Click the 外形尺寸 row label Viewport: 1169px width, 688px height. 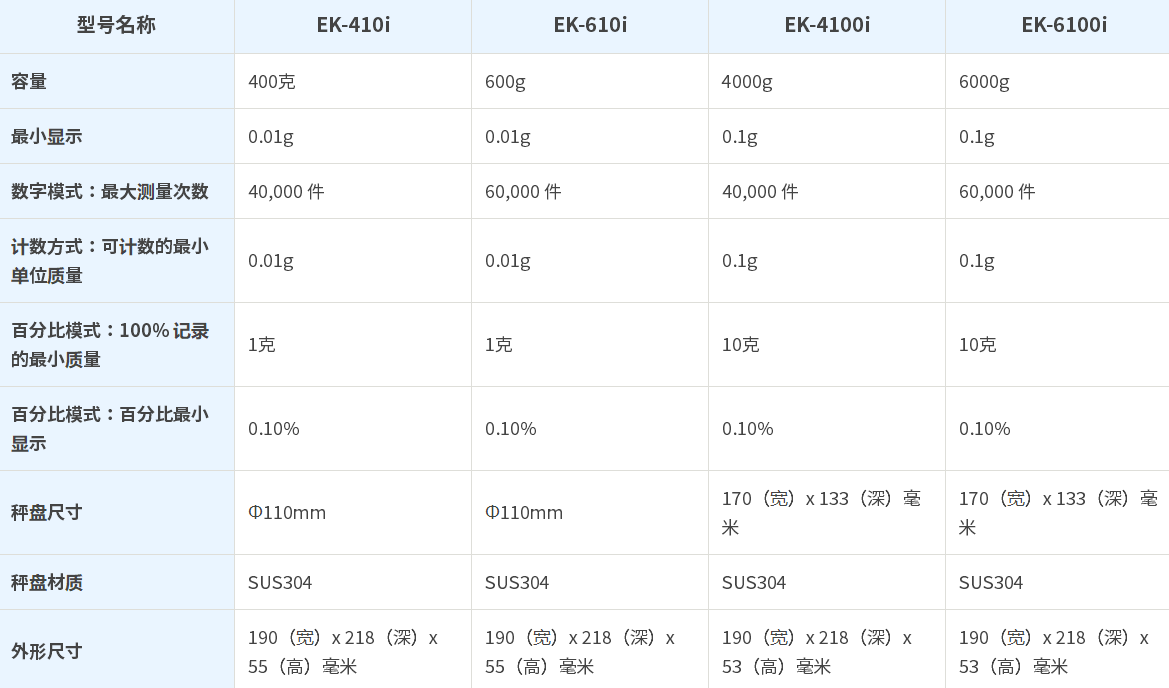click(47, 651)
